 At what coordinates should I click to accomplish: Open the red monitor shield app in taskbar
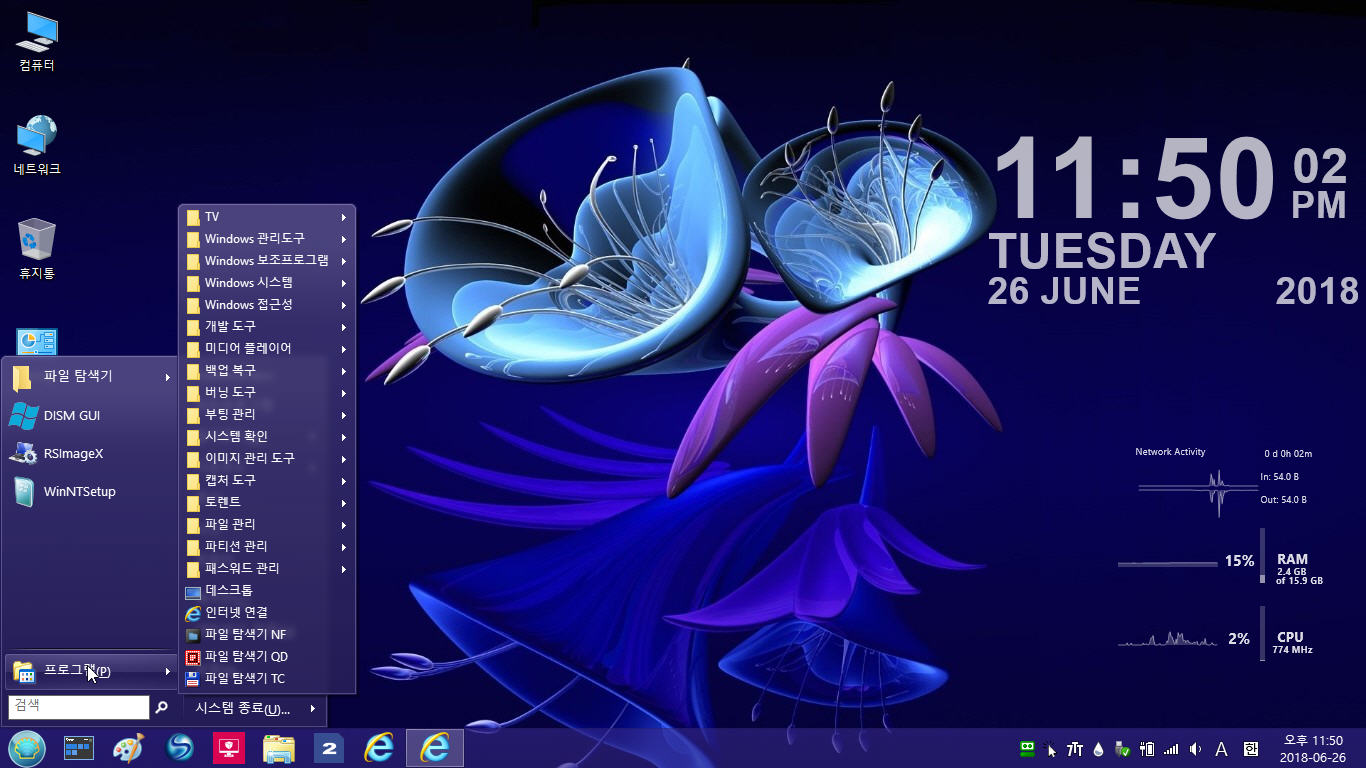[229, 748]
